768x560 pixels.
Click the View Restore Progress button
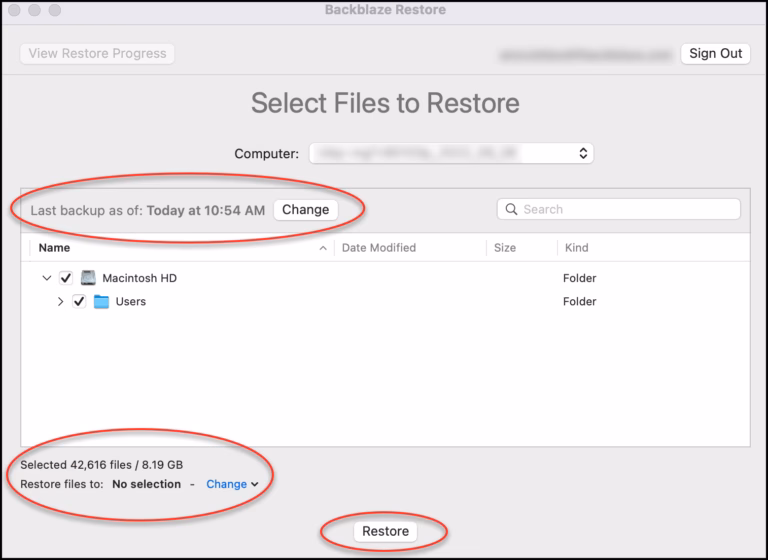coord(97,53)
